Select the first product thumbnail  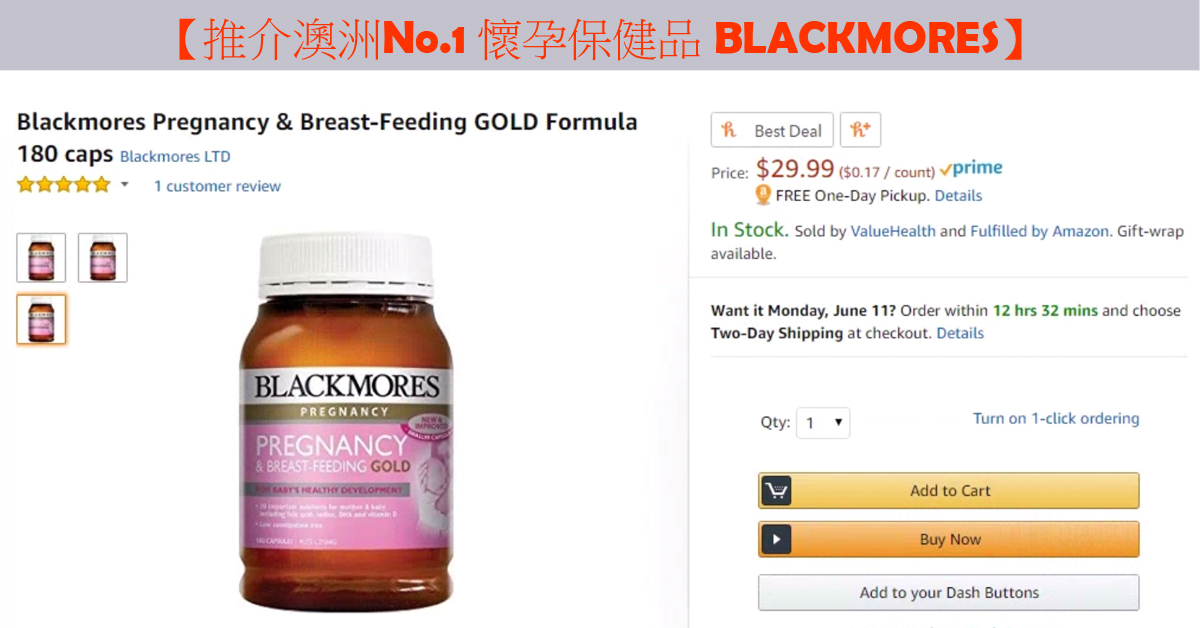pyautogui.click(x=41, y=258)
